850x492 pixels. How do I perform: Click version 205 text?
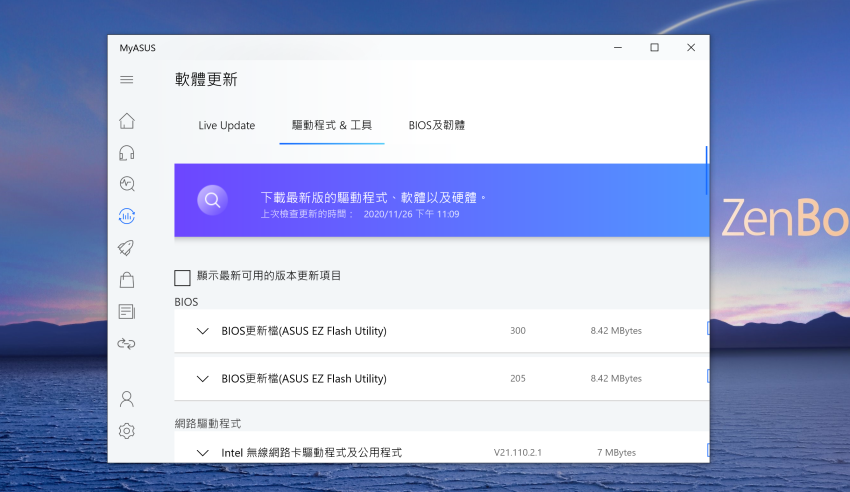coord(518,378)
